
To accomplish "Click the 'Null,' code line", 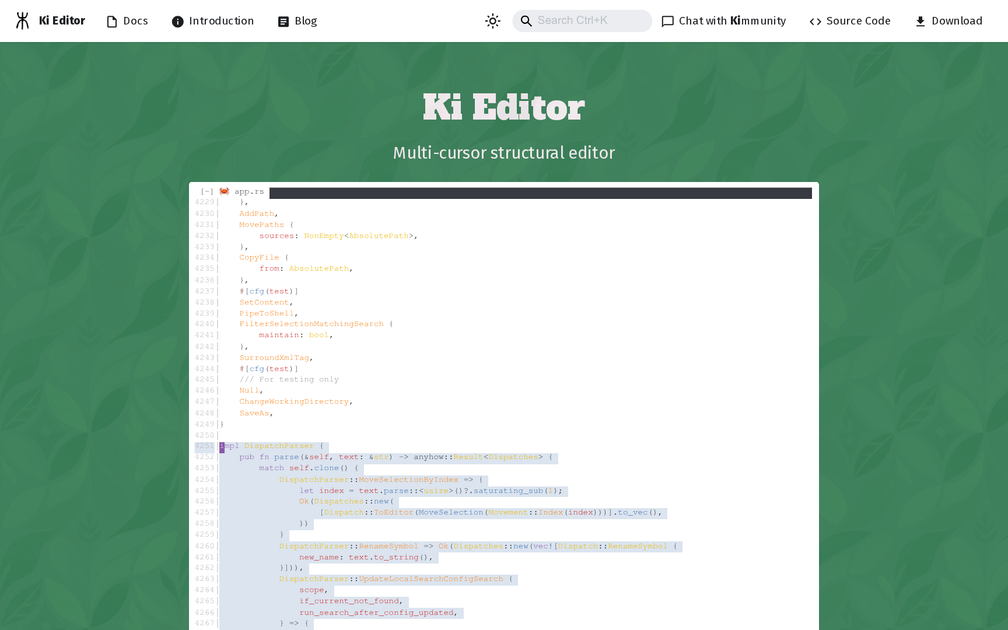I will [x=251, y=390].
